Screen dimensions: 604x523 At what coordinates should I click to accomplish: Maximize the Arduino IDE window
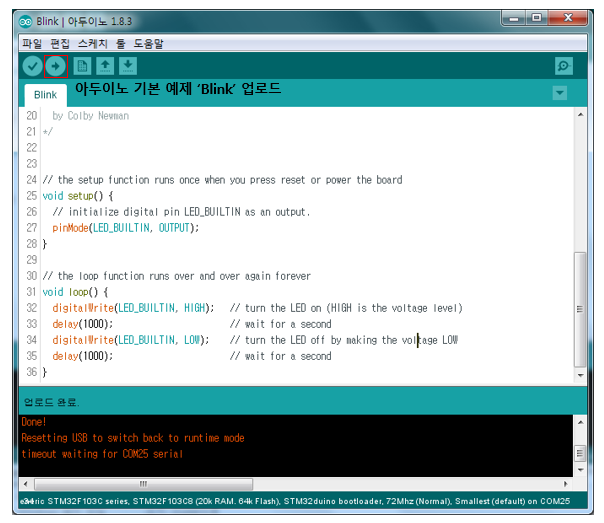tap(537, 18)
